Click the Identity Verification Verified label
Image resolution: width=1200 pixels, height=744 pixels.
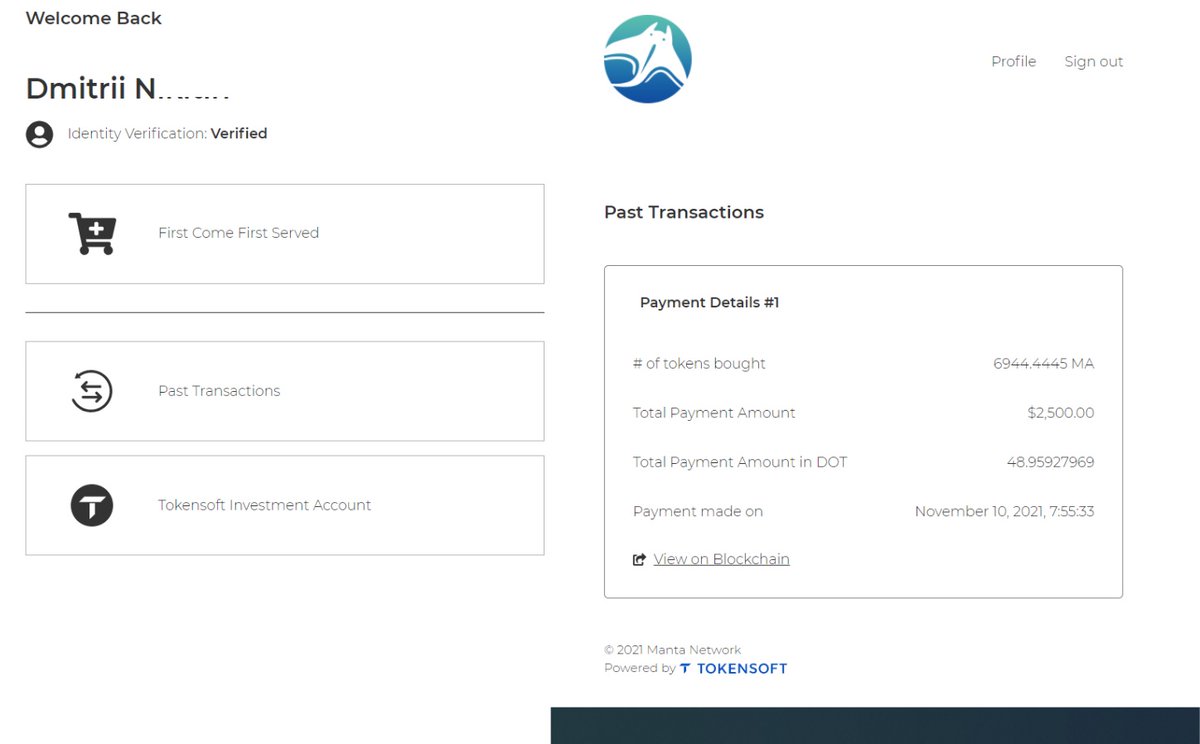click(166, 133)
